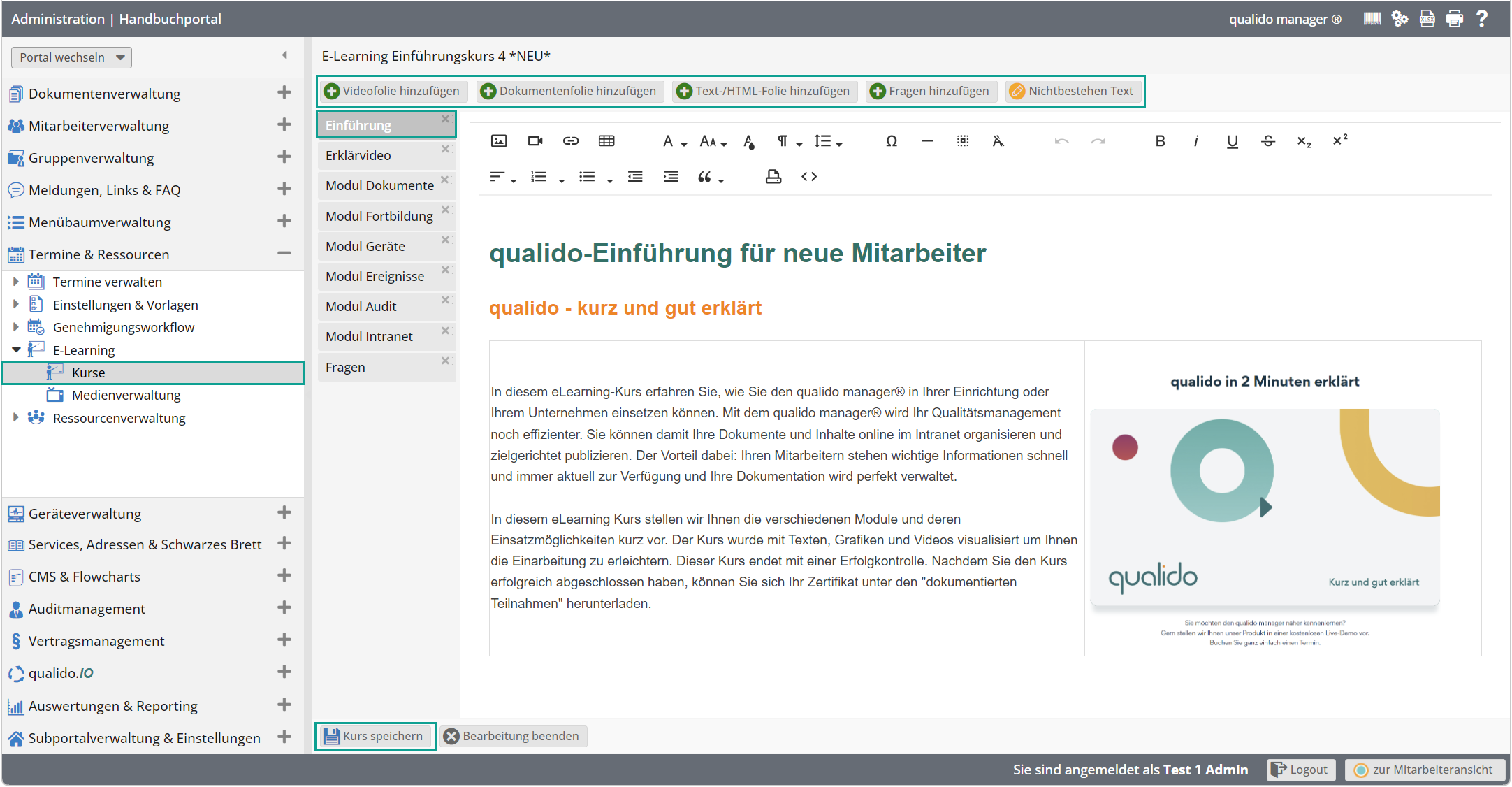Insert a hyperlink via link icon
Viewport: 1512px width, 787px height.
click(571, 141)
